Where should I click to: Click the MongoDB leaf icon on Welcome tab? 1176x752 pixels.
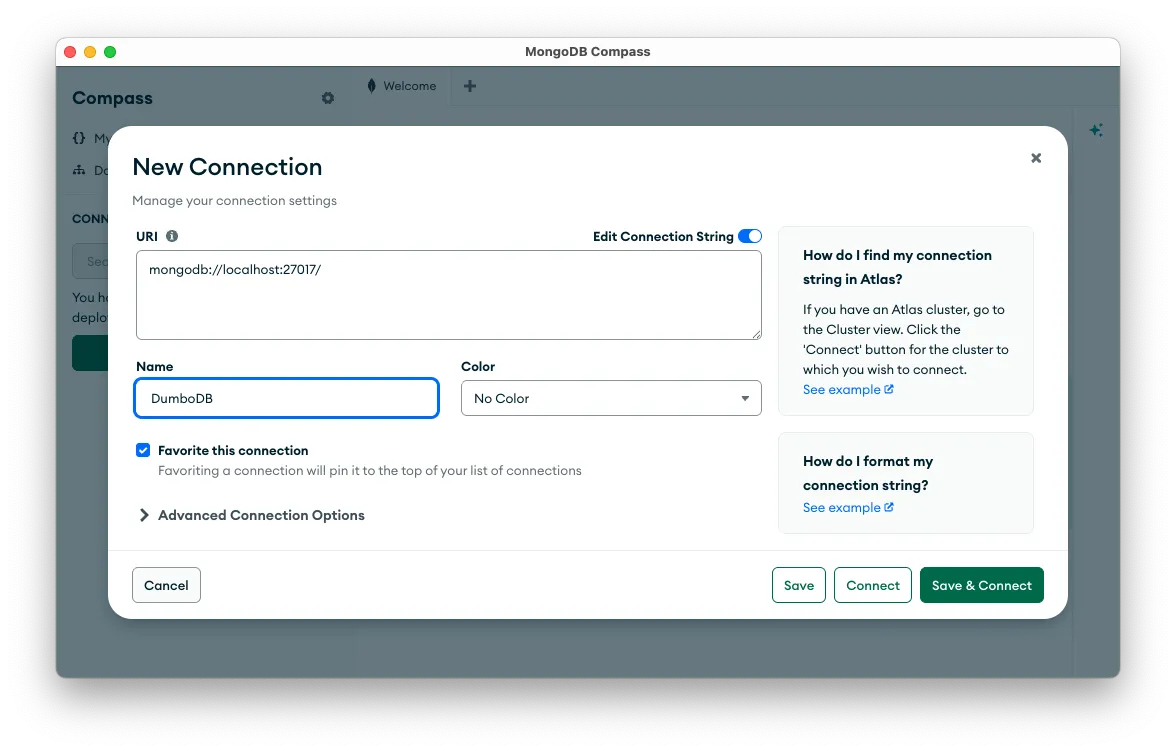[371, 86]
